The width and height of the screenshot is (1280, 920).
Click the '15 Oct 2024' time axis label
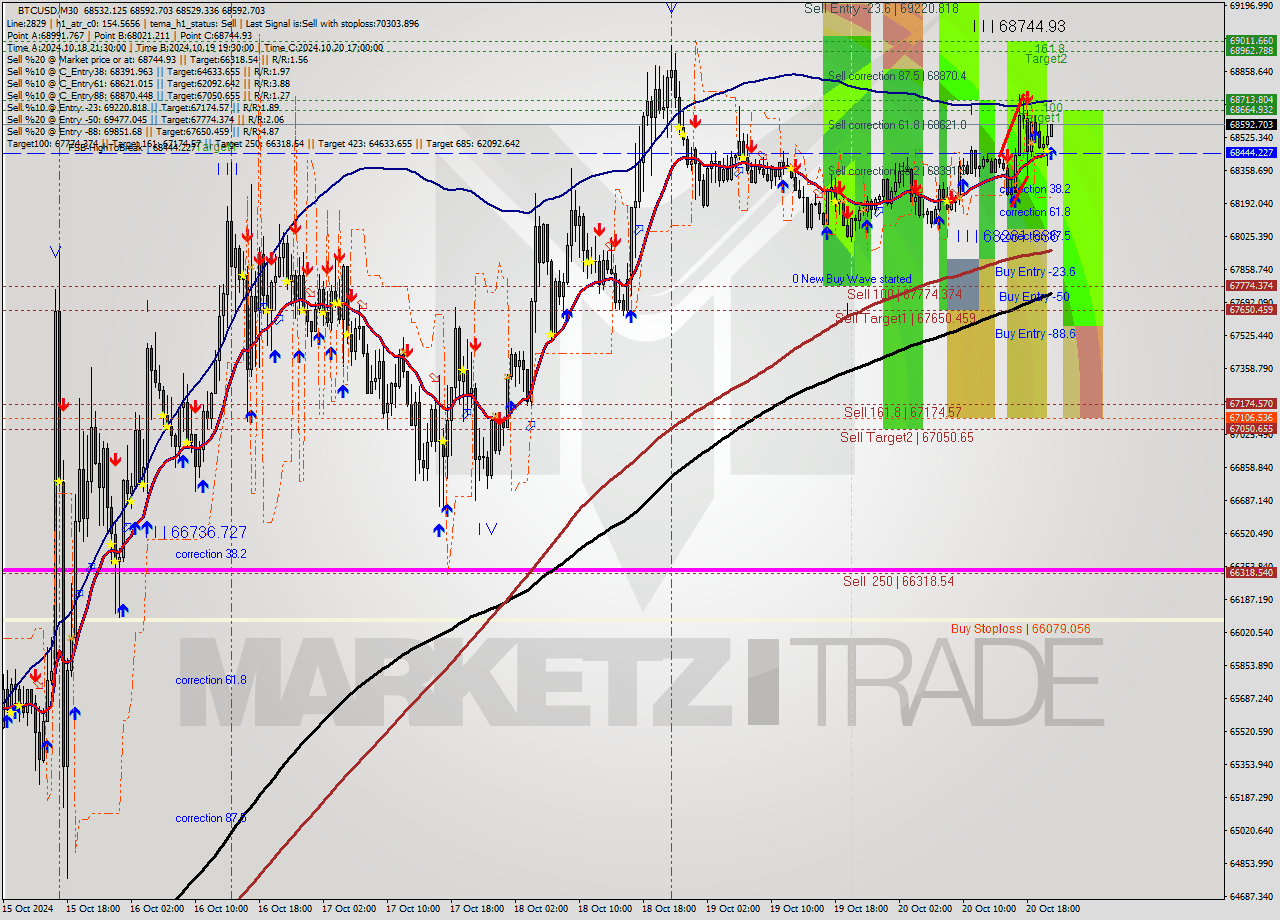coord(27,909)
